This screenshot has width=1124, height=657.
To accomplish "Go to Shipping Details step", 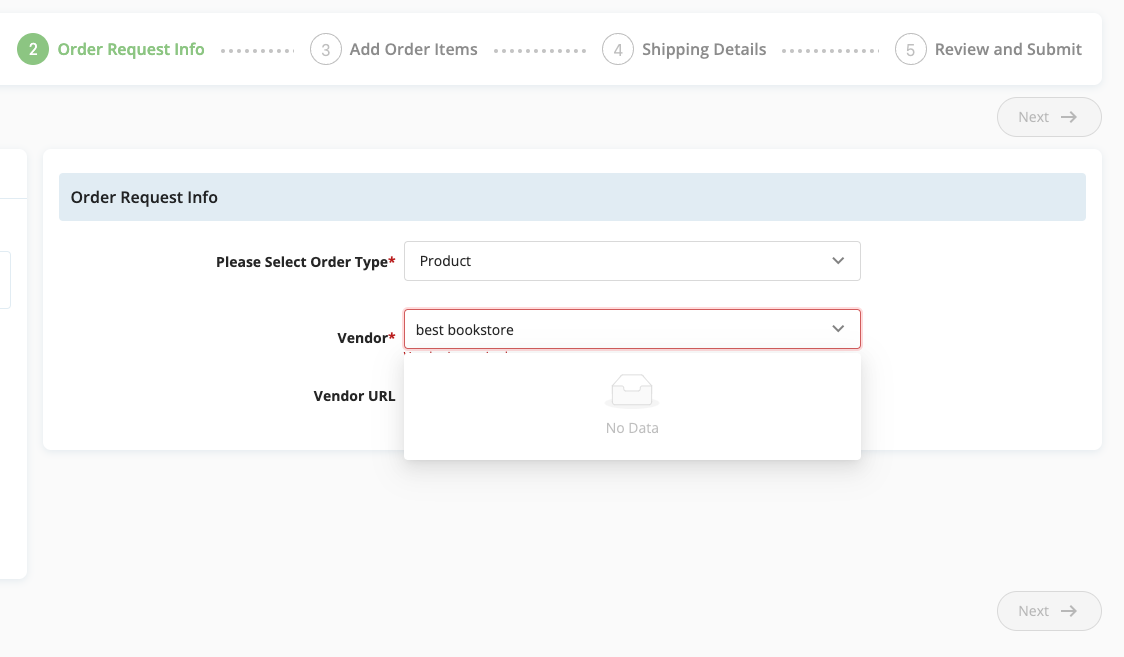I will tap(704, 49).
